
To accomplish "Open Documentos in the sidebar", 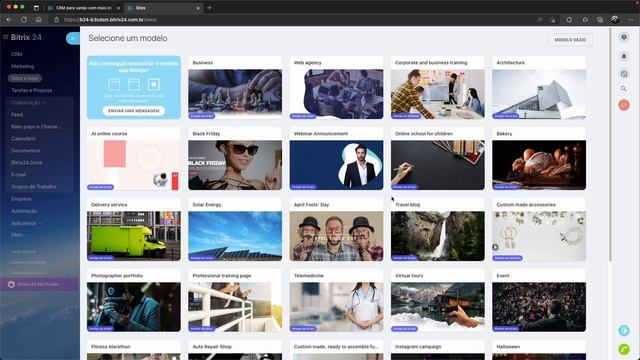I will [x=25, y=151].
